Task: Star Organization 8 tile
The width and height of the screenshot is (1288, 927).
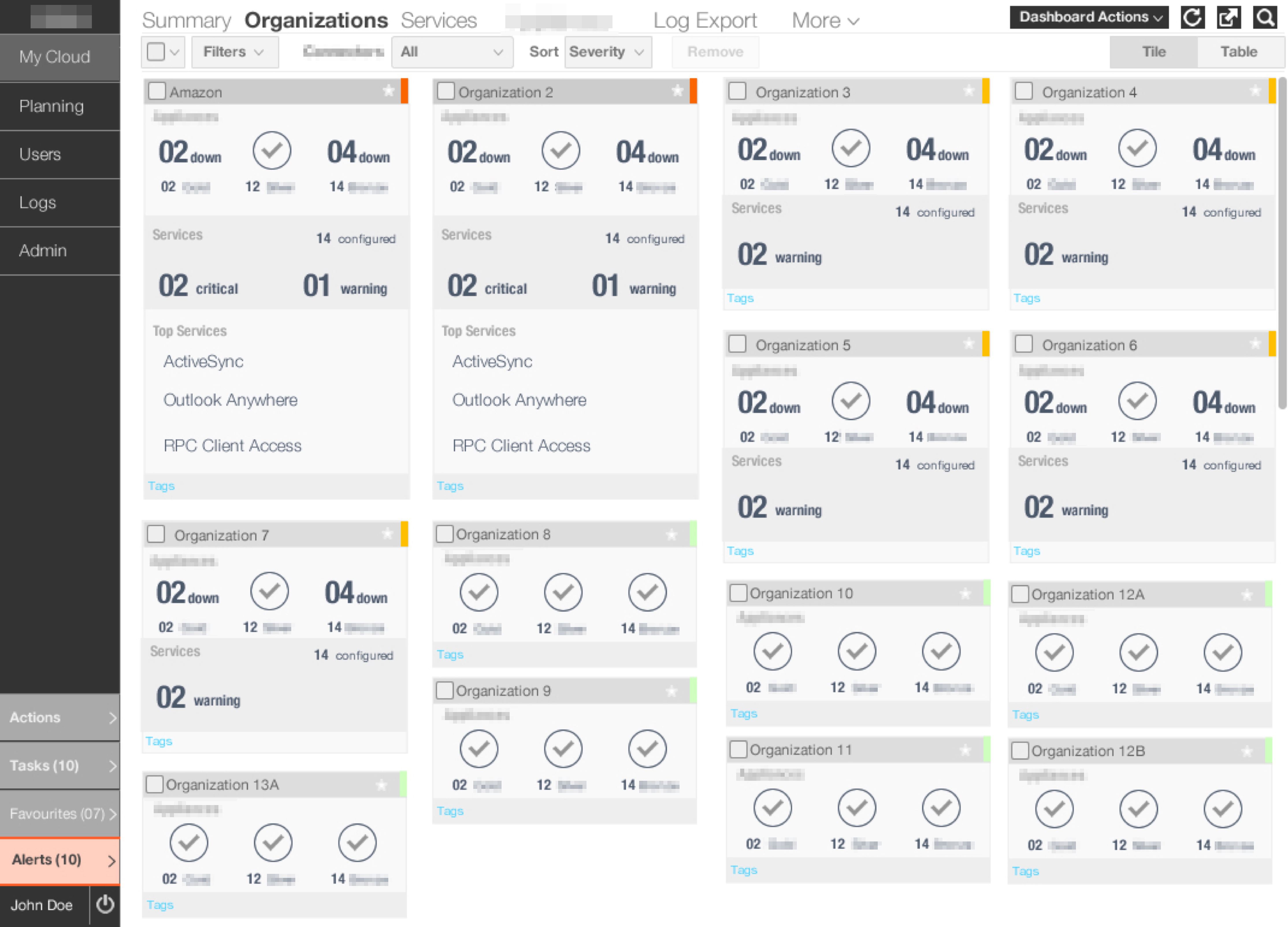Action: (672, 535)
